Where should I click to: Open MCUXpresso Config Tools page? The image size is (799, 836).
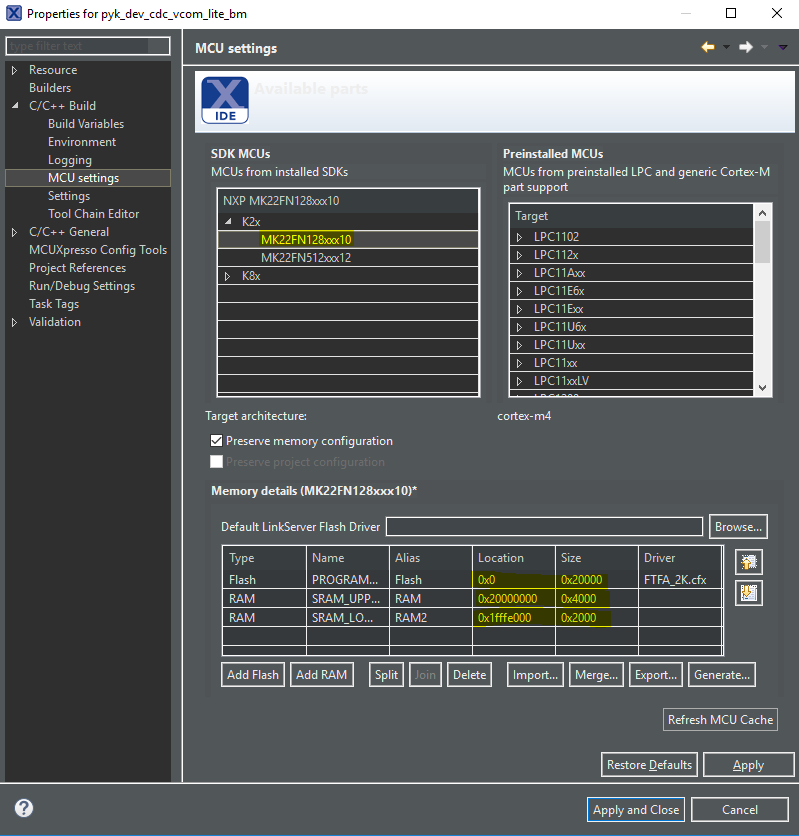[x=98, y=250]
